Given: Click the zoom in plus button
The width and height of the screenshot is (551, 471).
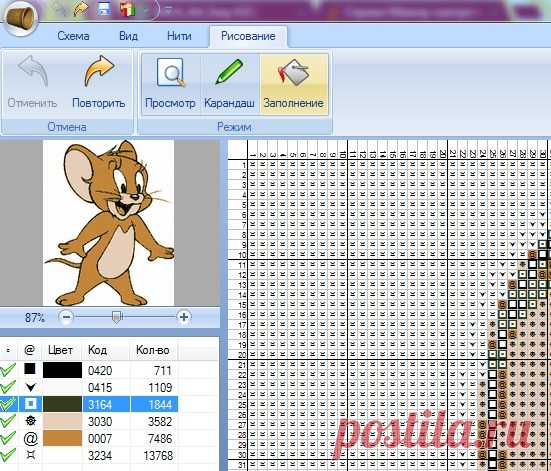Looking at the screenshot, I should tap(183, 317).
